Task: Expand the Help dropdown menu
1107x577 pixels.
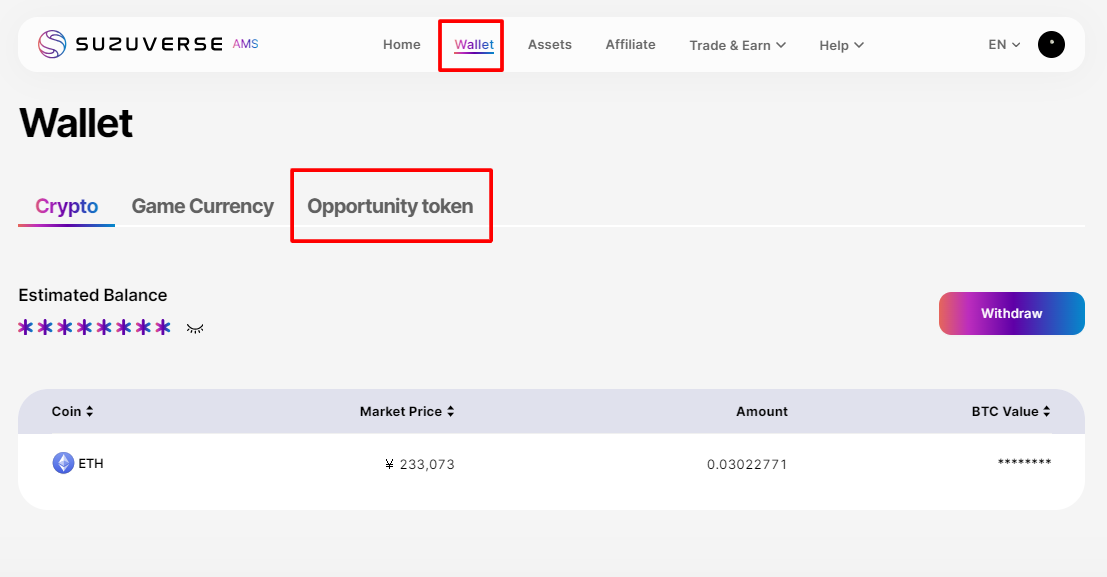Action: pos(841,45)
